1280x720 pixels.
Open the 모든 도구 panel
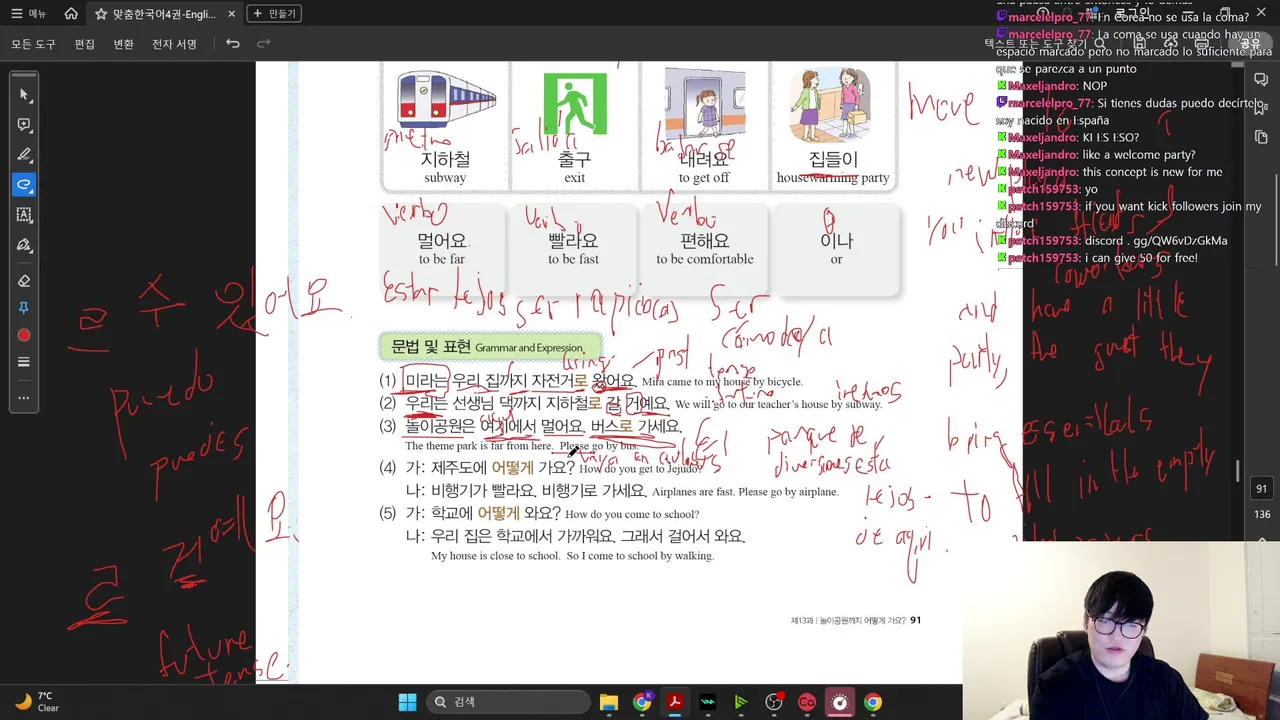point(34,44)
